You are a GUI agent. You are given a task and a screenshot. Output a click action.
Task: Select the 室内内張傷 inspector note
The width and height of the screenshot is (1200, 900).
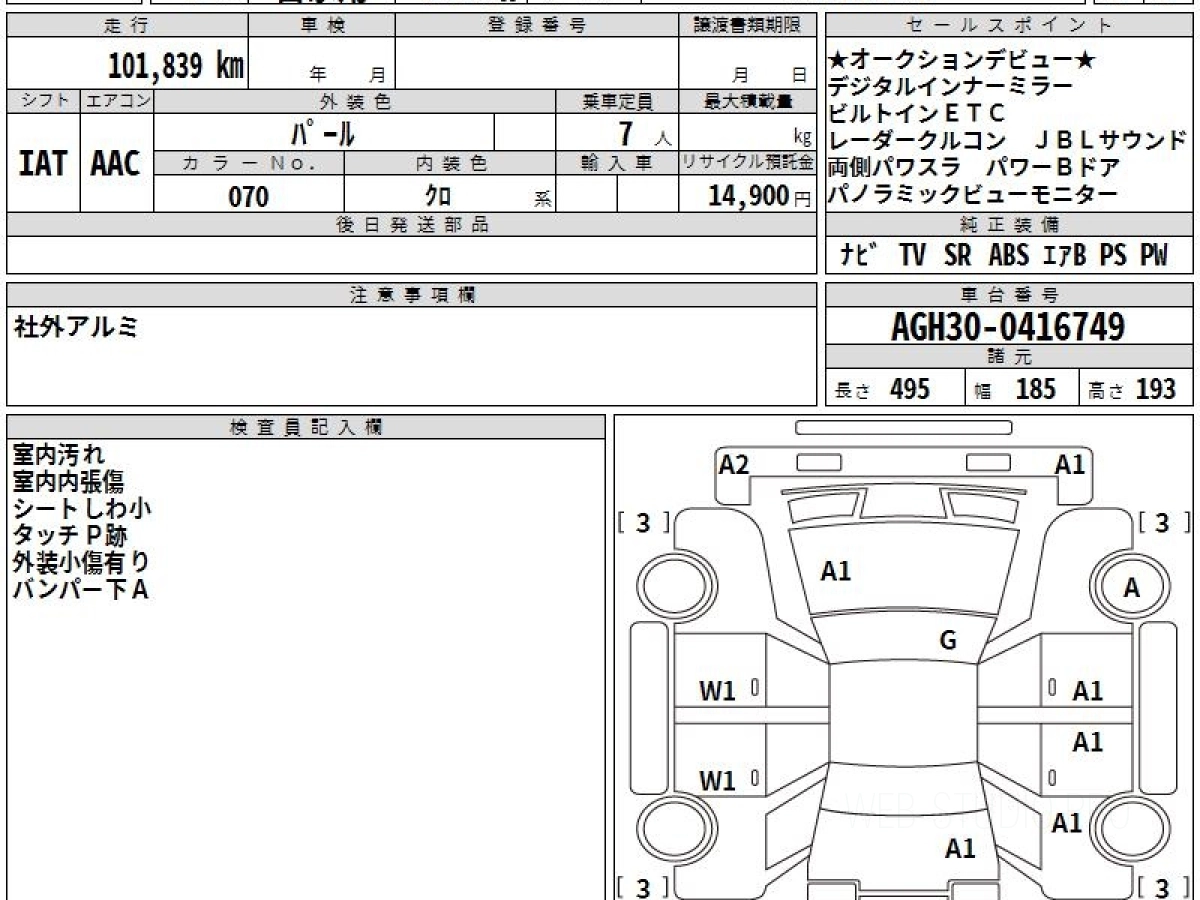coord(68,482)
